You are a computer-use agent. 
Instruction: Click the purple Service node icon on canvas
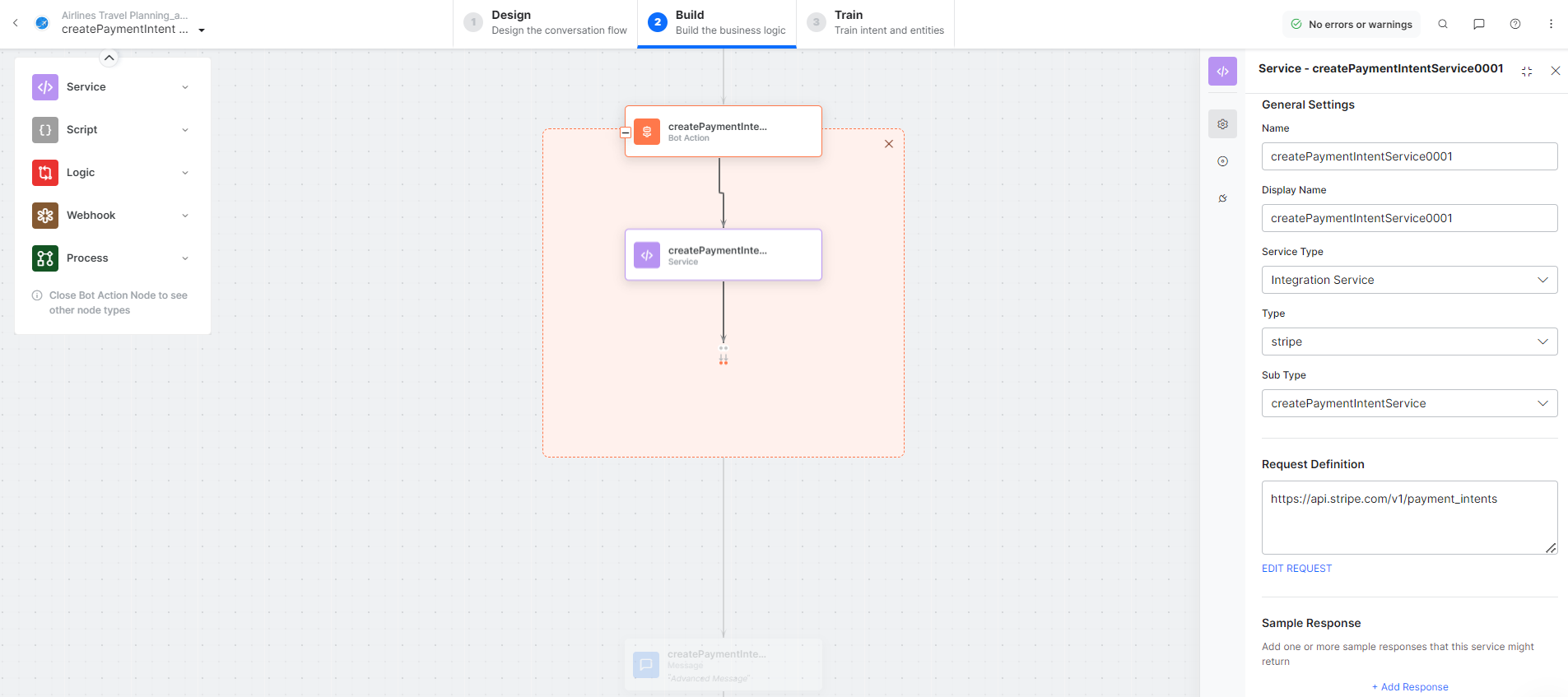(x=647, y=255)
